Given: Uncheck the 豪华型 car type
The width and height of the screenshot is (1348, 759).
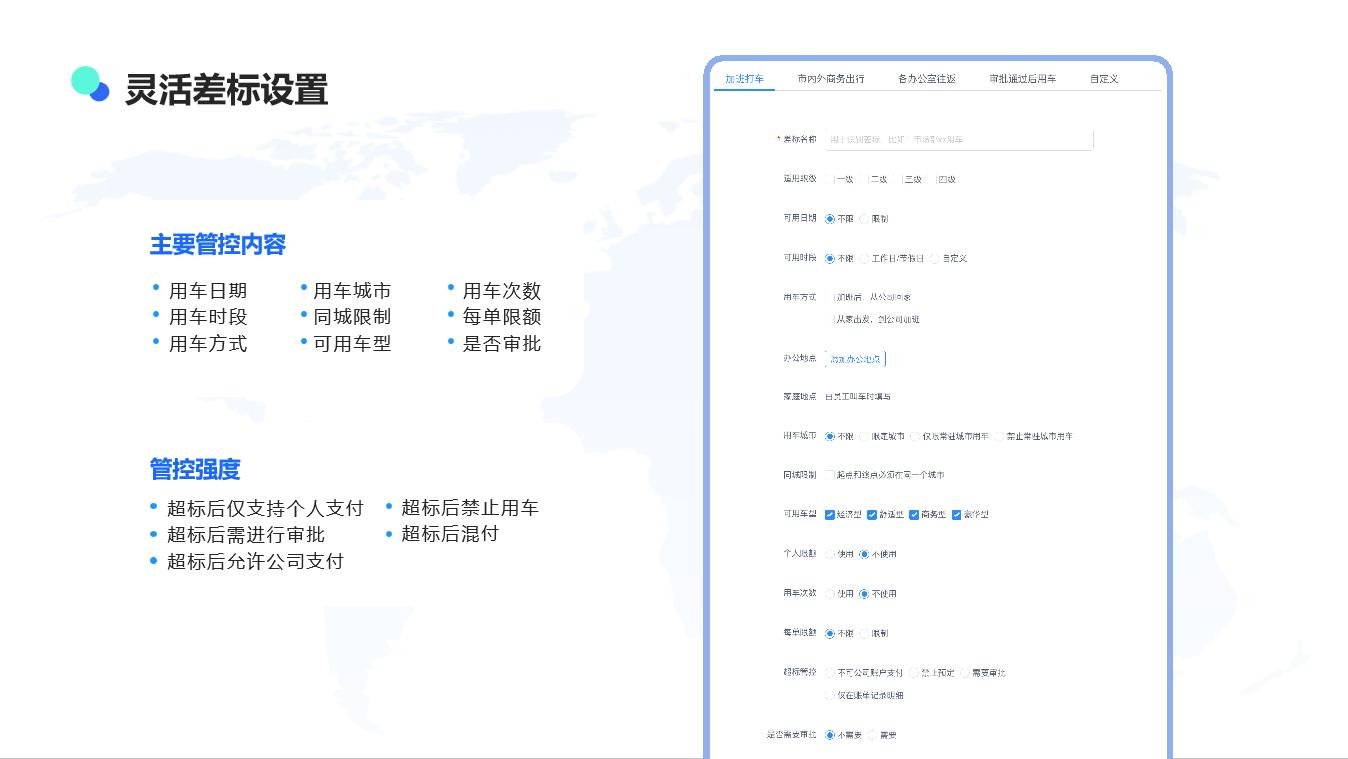Looking at the screenshot, I should click(x=956, y=515).
